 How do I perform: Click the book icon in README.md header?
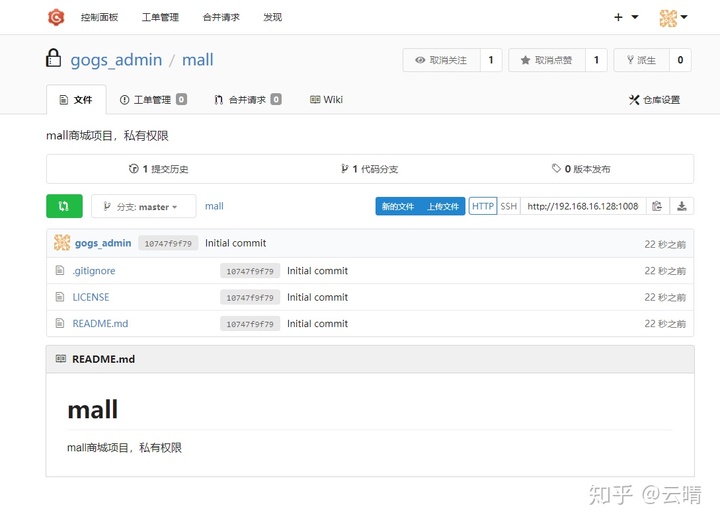point(61,359)
